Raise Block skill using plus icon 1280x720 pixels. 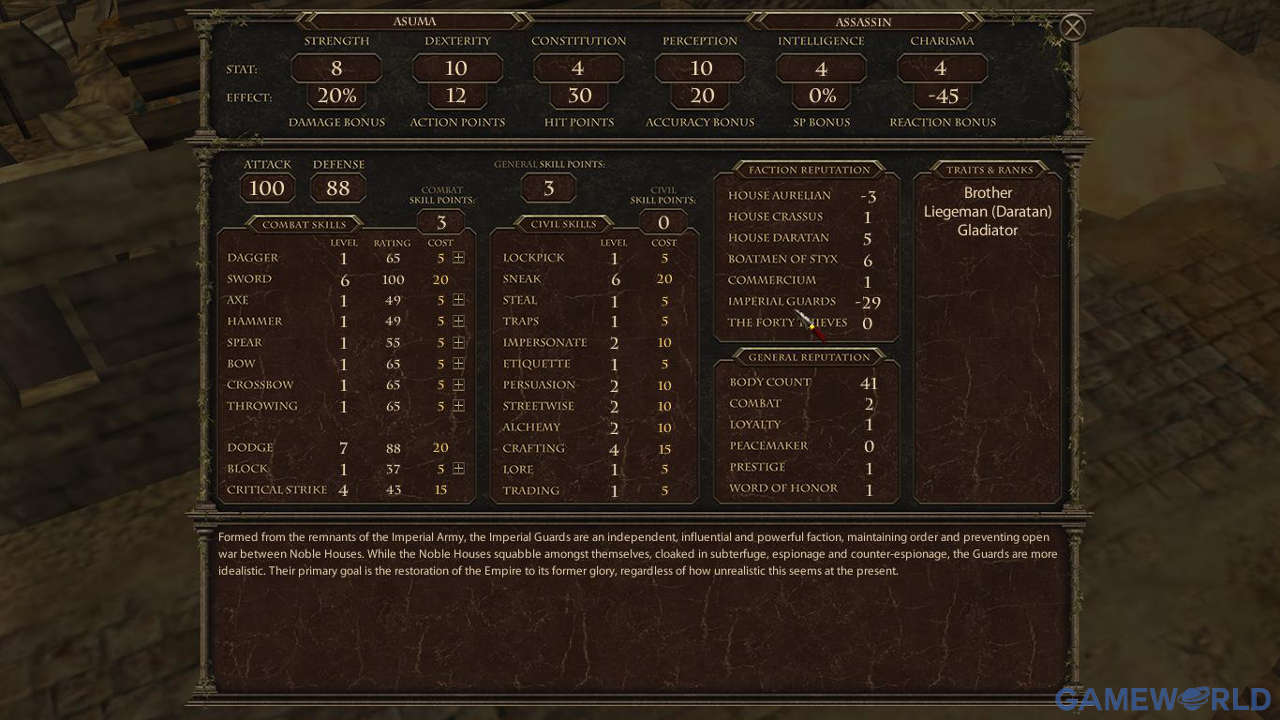pos(459,469)
